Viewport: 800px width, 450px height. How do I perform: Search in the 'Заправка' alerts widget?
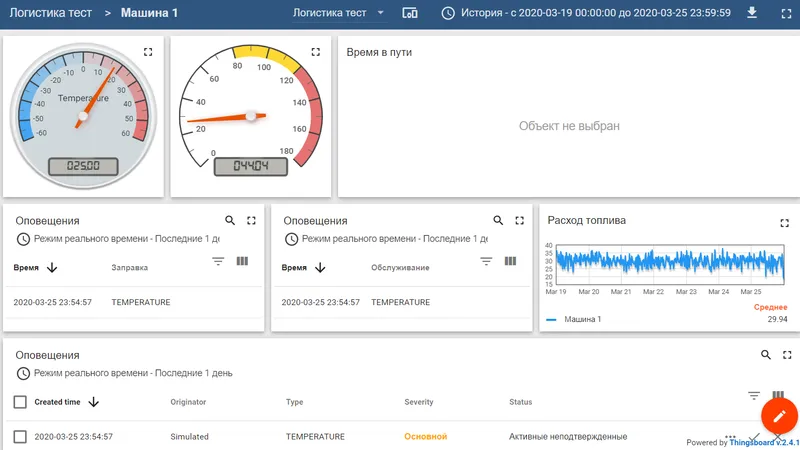[x=230, y=220]
